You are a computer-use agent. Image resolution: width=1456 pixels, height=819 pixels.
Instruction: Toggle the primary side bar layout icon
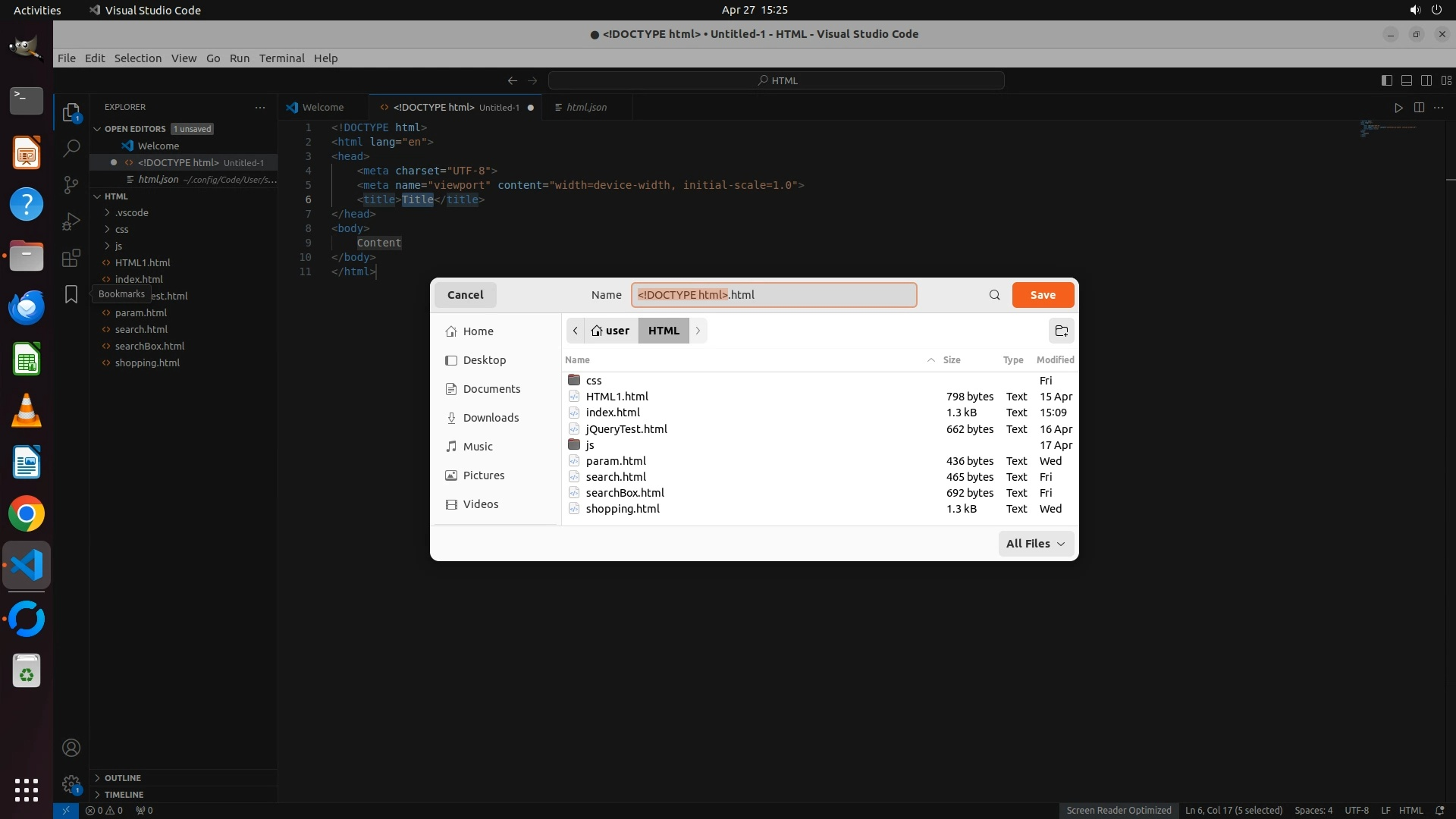(x=1386, y=80)
